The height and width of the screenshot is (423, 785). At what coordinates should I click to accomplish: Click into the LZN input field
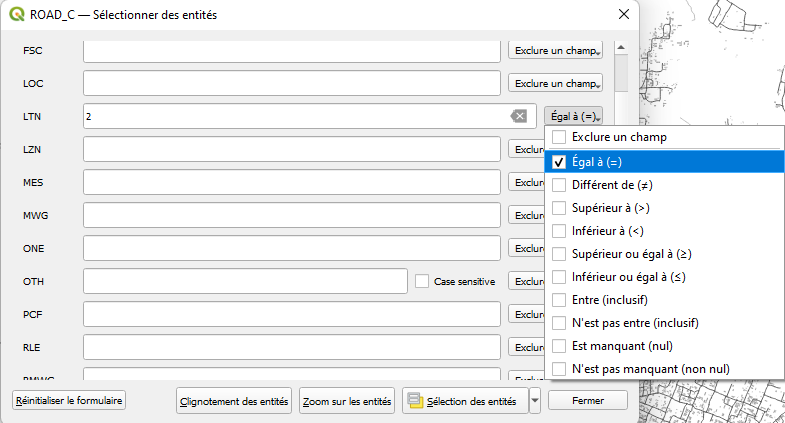(x=292, y=149)
